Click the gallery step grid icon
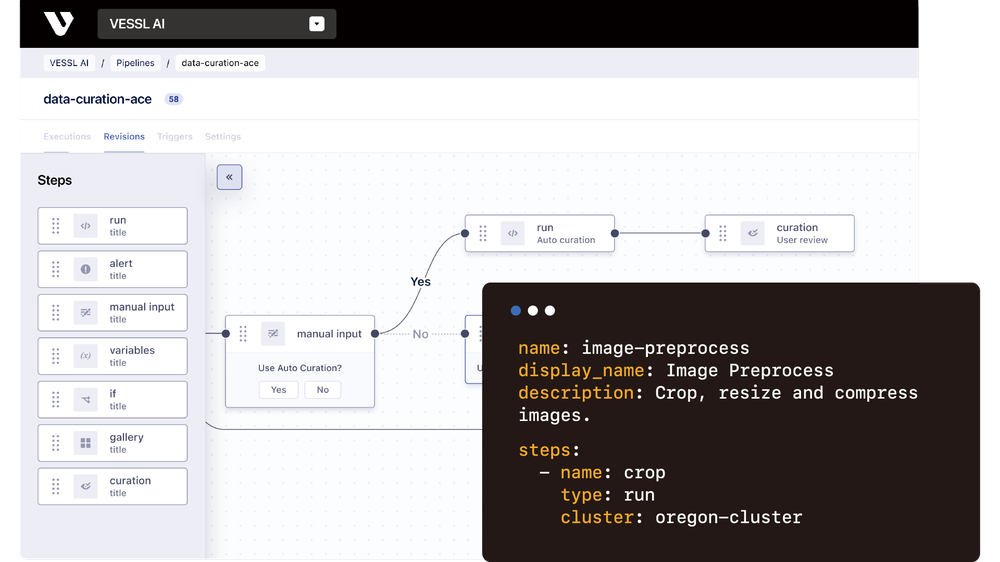Screen dimensions: 1000x562 [x=85, y=443]
